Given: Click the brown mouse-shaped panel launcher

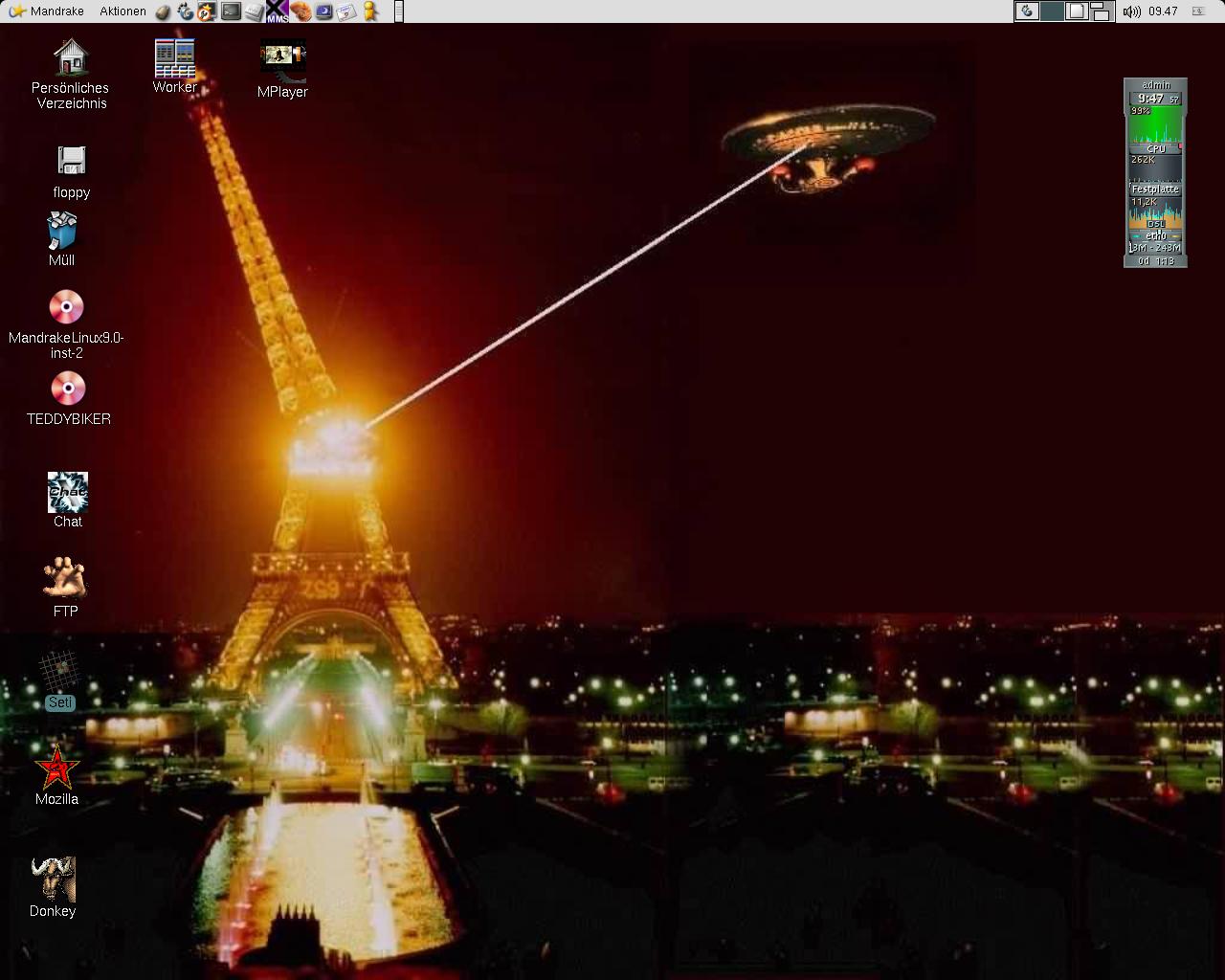Looking at the screenshot, I should (x=163, y=11).
